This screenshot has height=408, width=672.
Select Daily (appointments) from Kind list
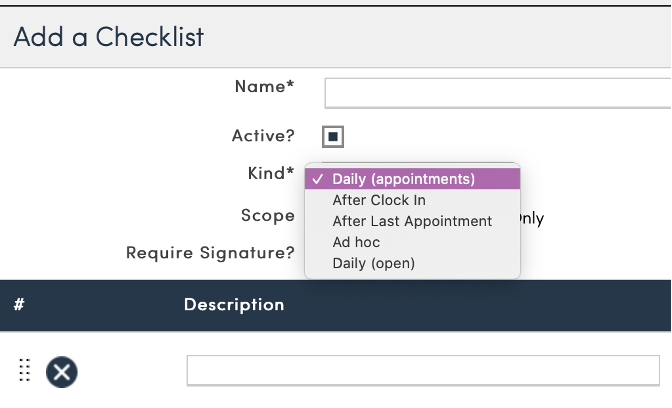pos(403,179)
